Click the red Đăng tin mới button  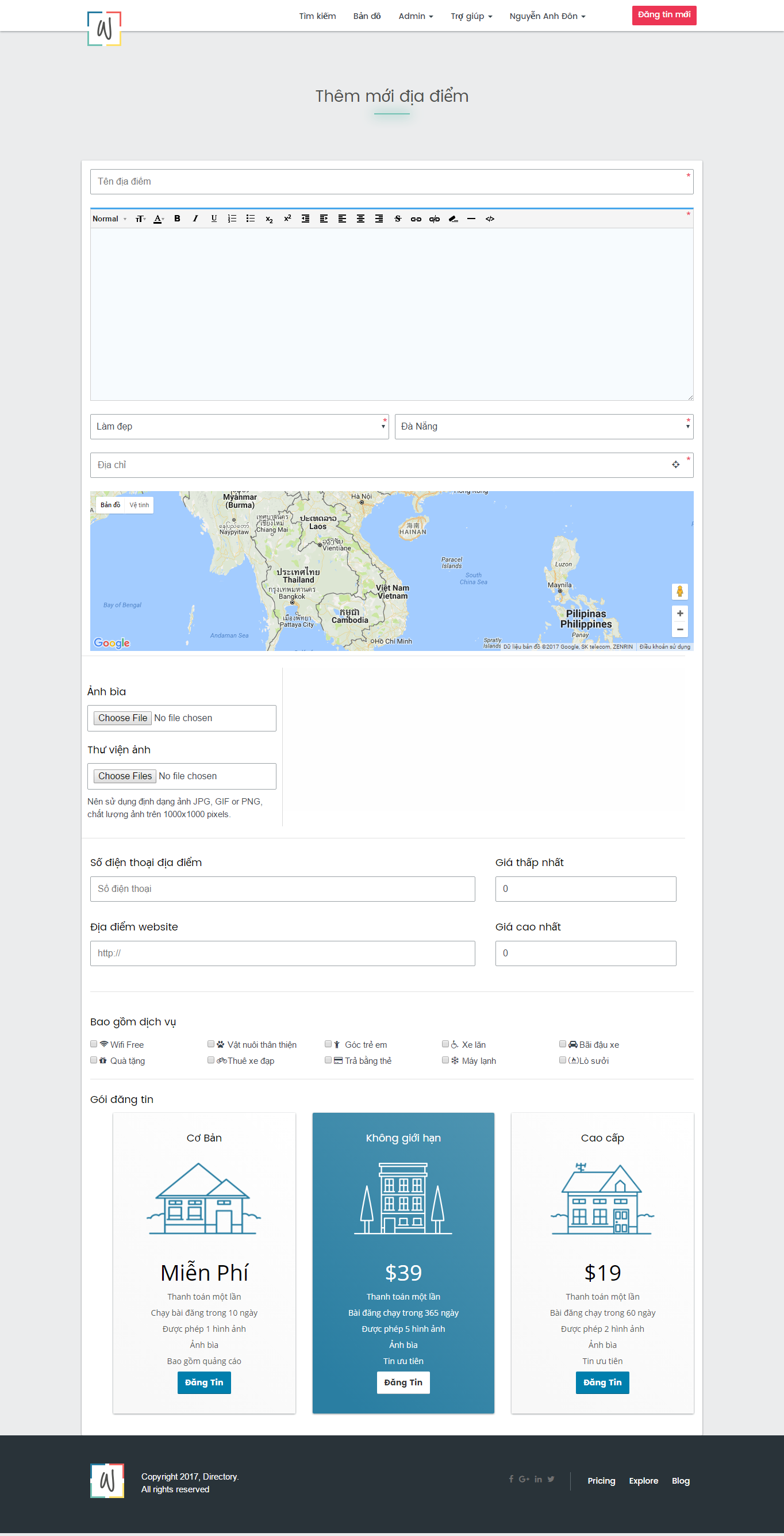(663, 15)
